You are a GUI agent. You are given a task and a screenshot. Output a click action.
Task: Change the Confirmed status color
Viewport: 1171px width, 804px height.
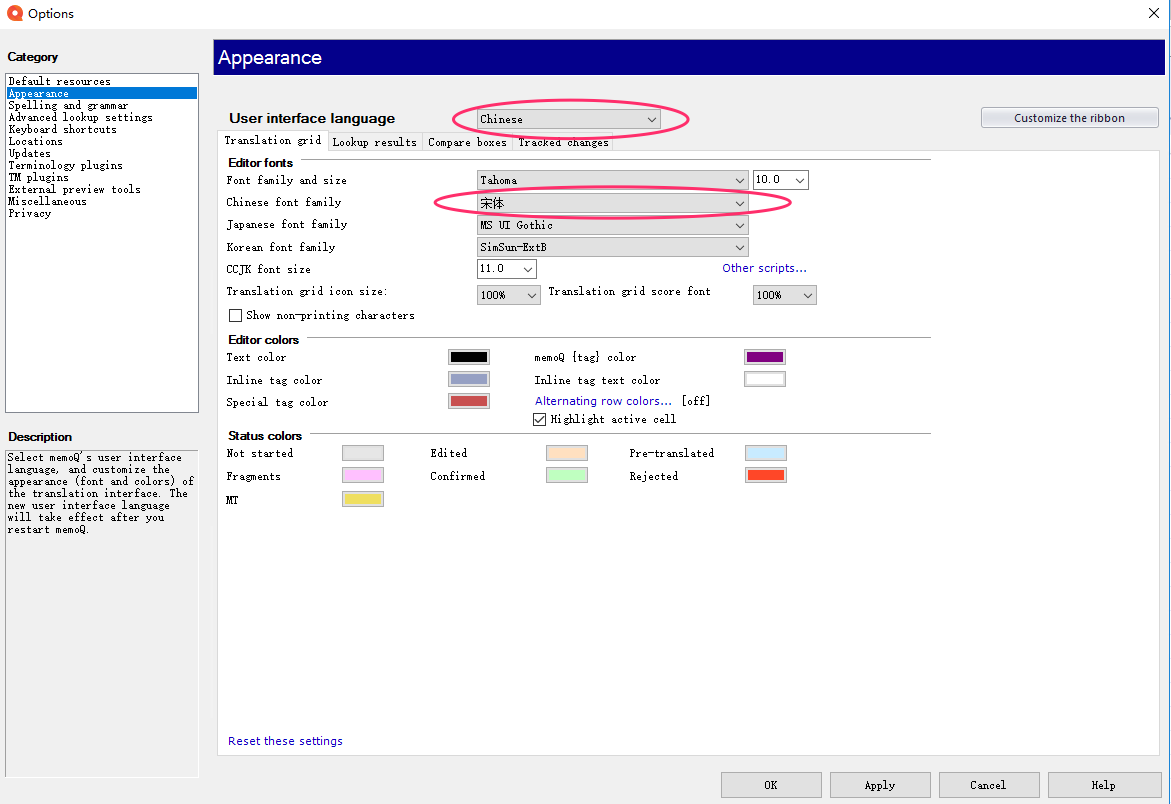tap(567, 476)
